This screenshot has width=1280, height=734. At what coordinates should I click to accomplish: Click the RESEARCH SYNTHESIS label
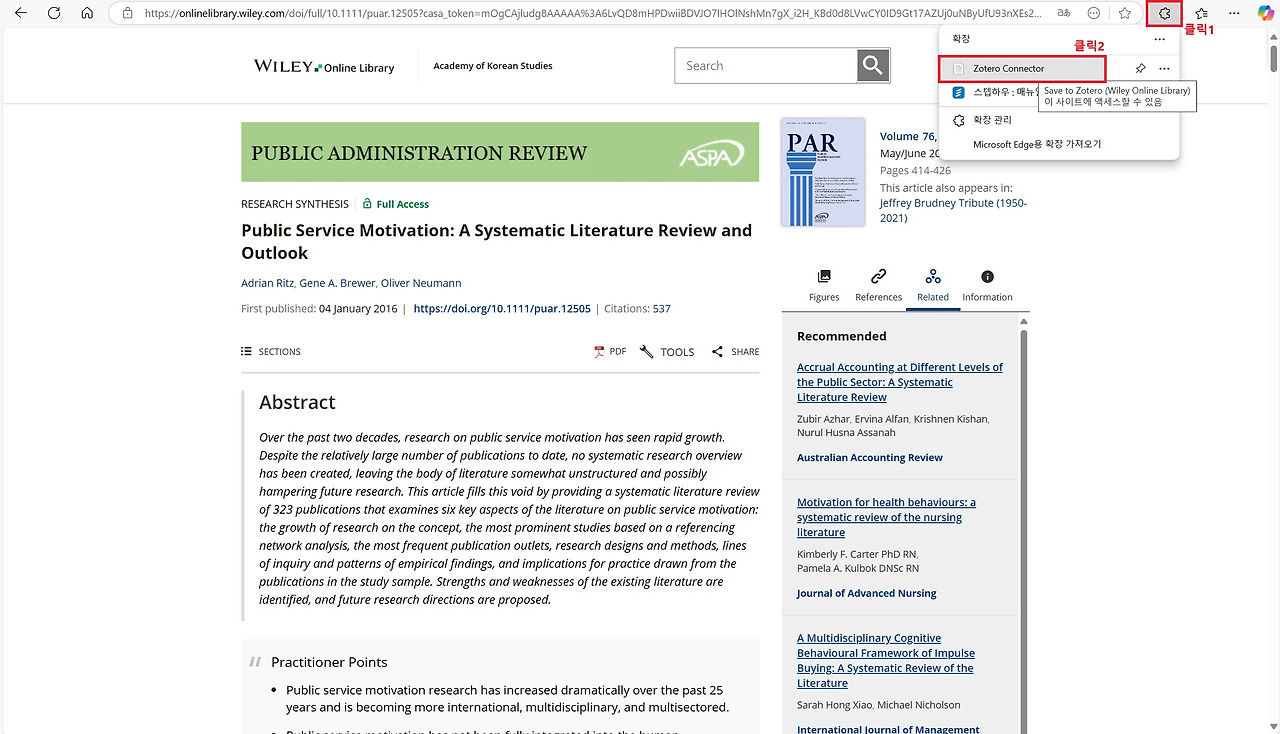(295, 204)
